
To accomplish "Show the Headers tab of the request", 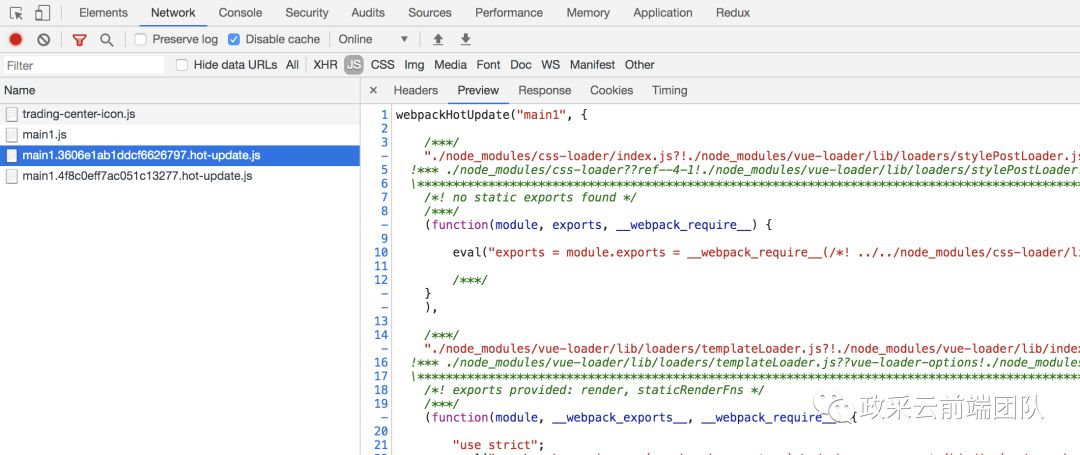I will click(x=415, y=90).
